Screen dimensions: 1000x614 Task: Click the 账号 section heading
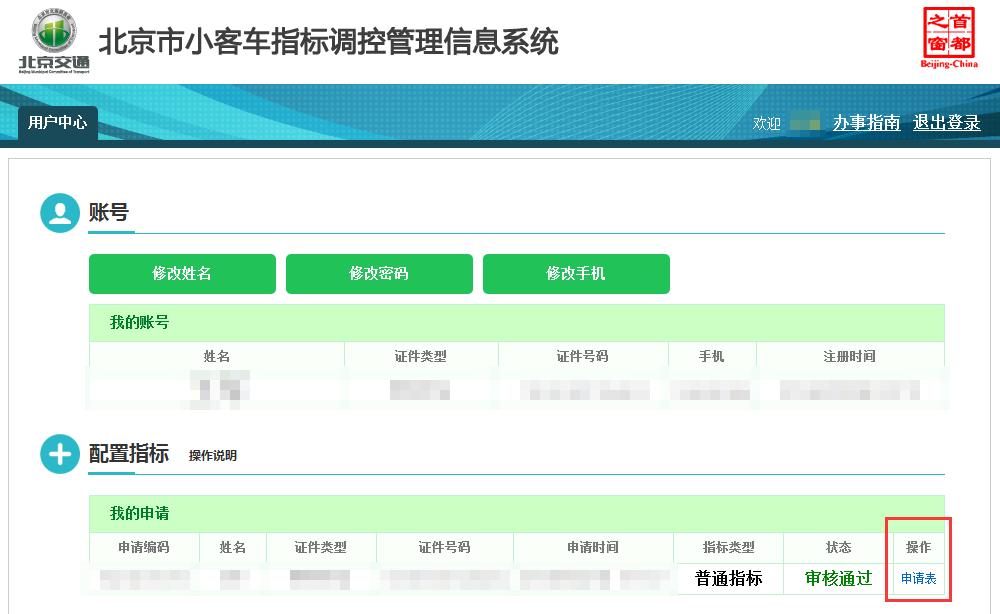[x=110, y=212]
